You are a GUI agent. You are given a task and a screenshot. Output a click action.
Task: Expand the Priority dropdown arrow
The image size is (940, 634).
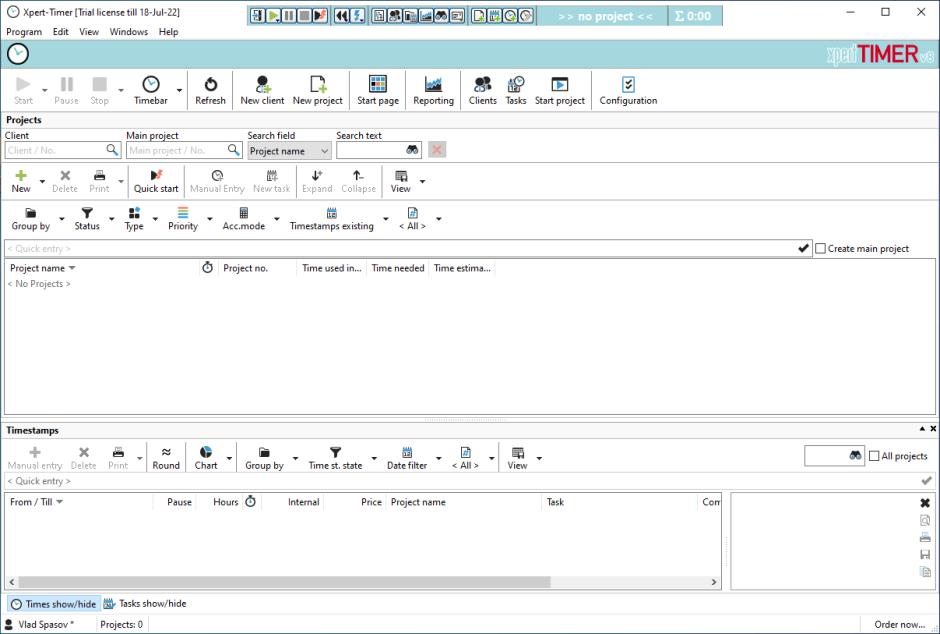click(210, 219)
